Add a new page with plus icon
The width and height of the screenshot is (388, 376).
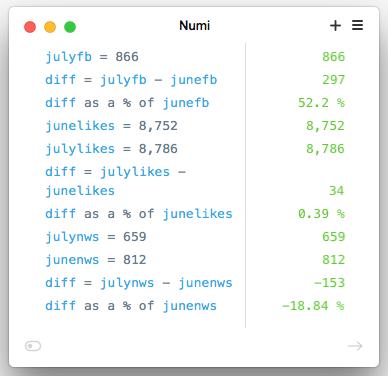coord(335,26)
